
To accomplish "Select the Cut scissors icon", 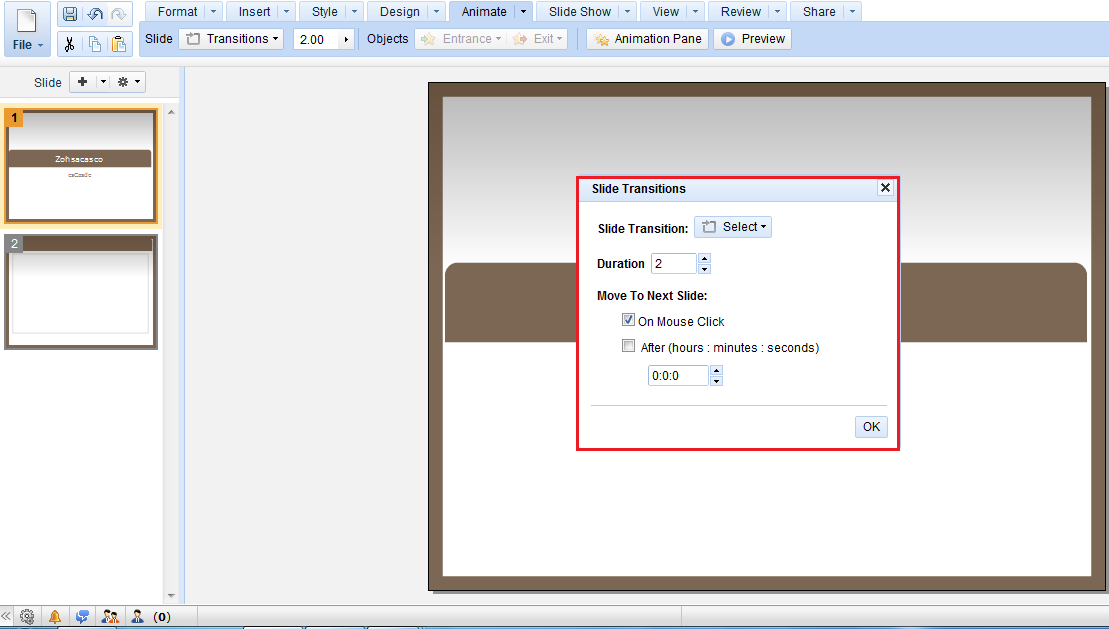I will [x=69, y=44].
